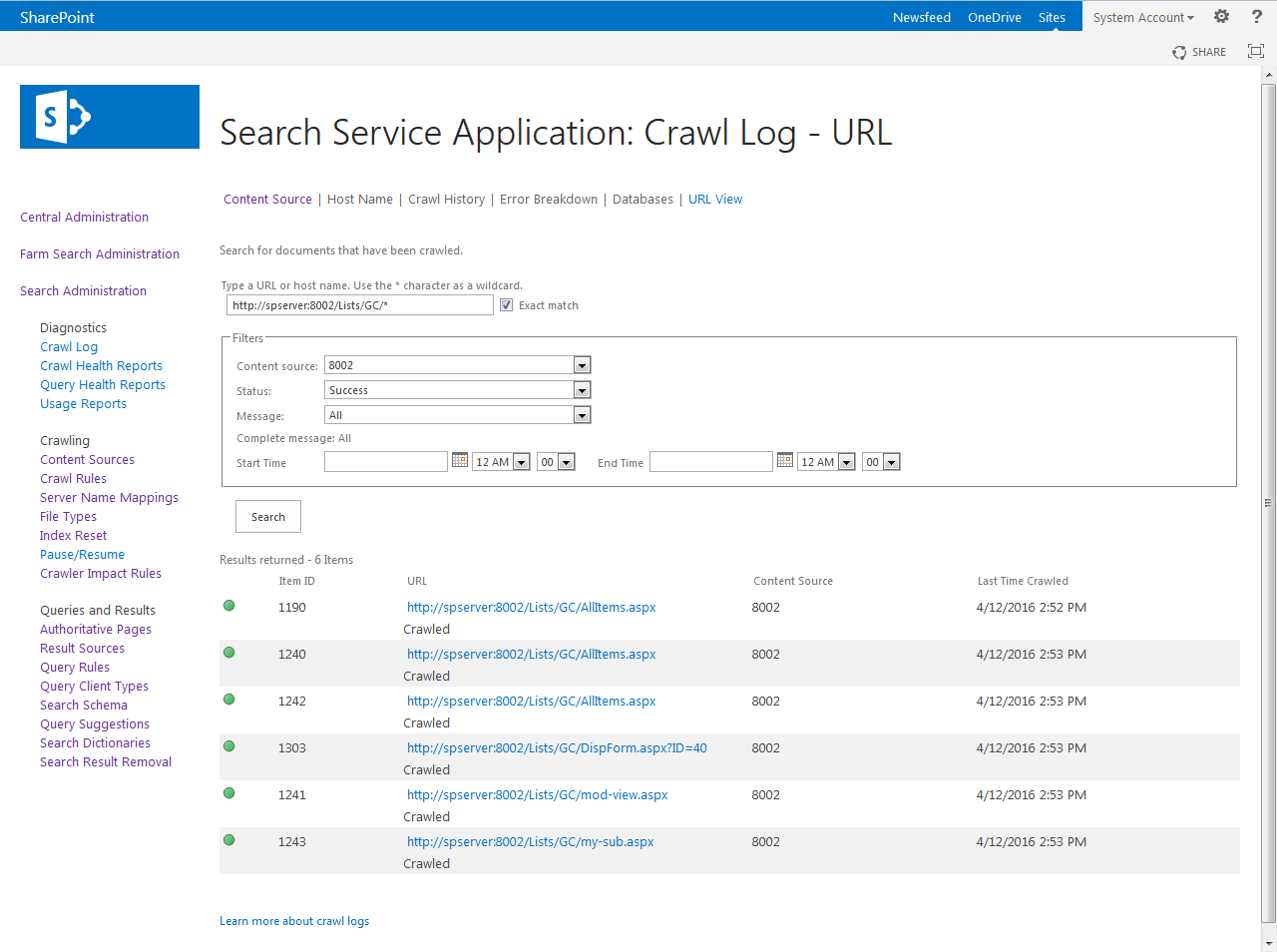This screenshot has height=952, width=1277.
Task: Open DispForm.aspx?ID=40 URL link
Action: (557, 748)
